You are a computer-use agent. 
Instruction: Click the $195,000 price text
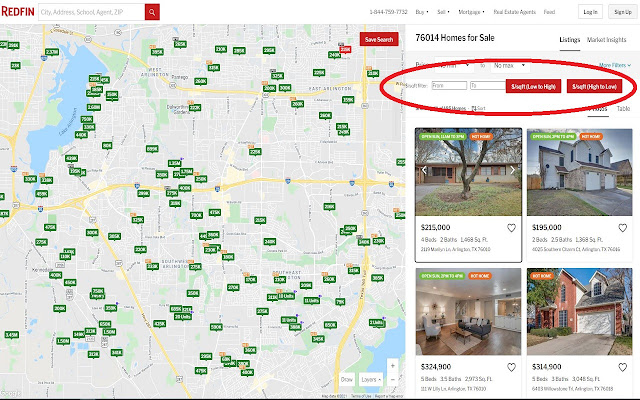coord(547,227)
